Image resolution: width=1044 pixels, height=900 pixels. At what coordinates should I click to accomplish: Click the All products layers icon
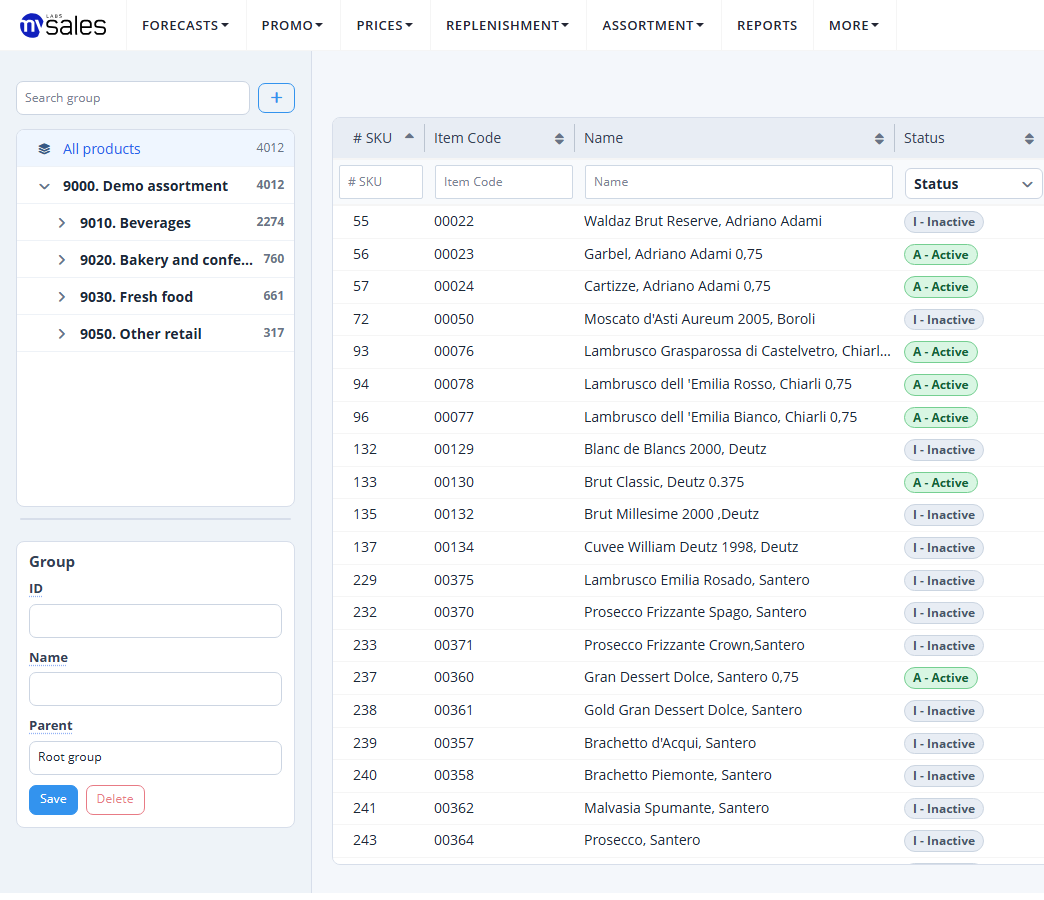(44, 148)
